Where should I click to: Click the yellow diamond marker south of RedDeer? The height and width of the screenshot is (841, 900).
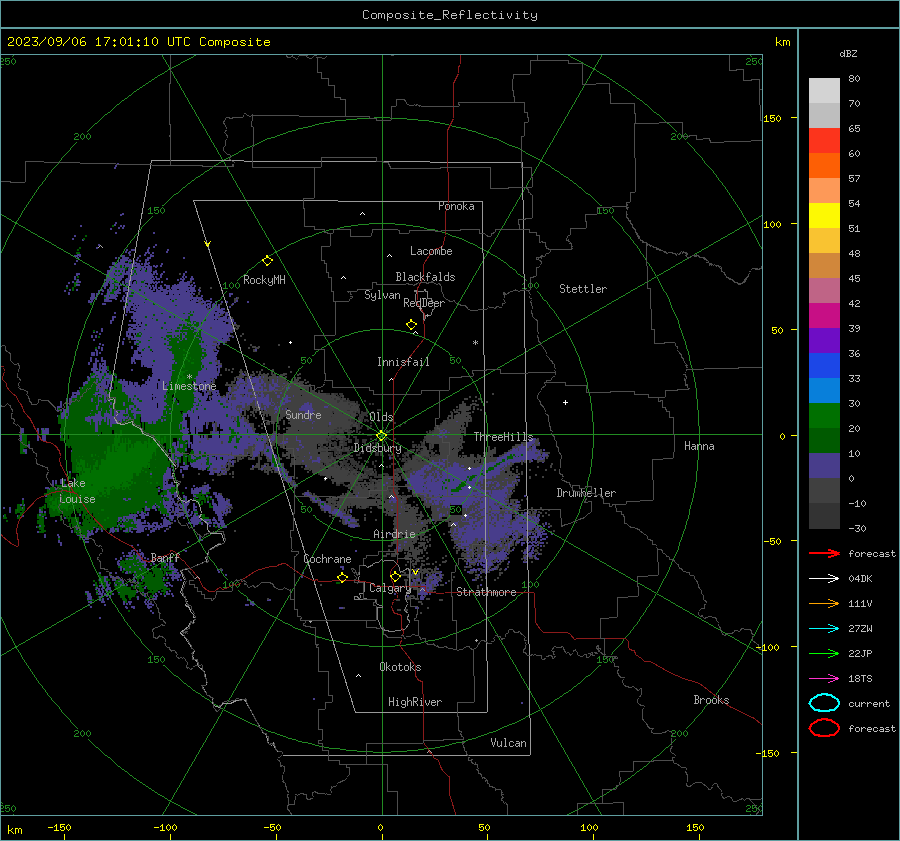tap(412, 325)
